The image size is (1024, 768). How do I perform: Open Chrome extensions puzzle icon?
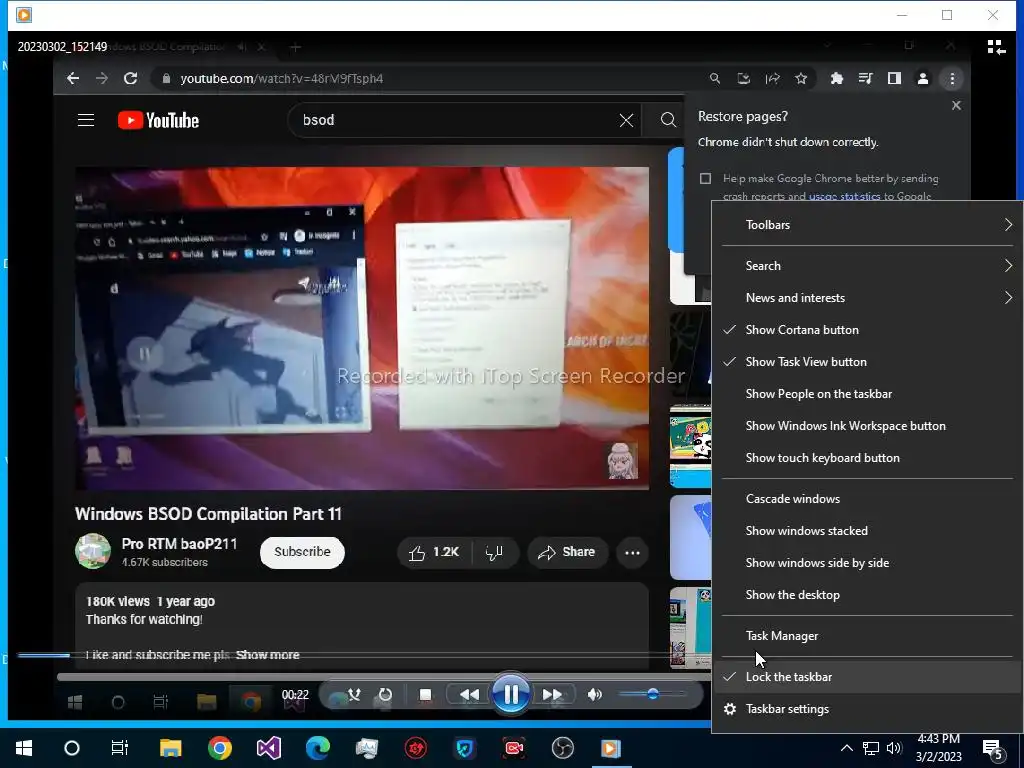coord(837,78)
